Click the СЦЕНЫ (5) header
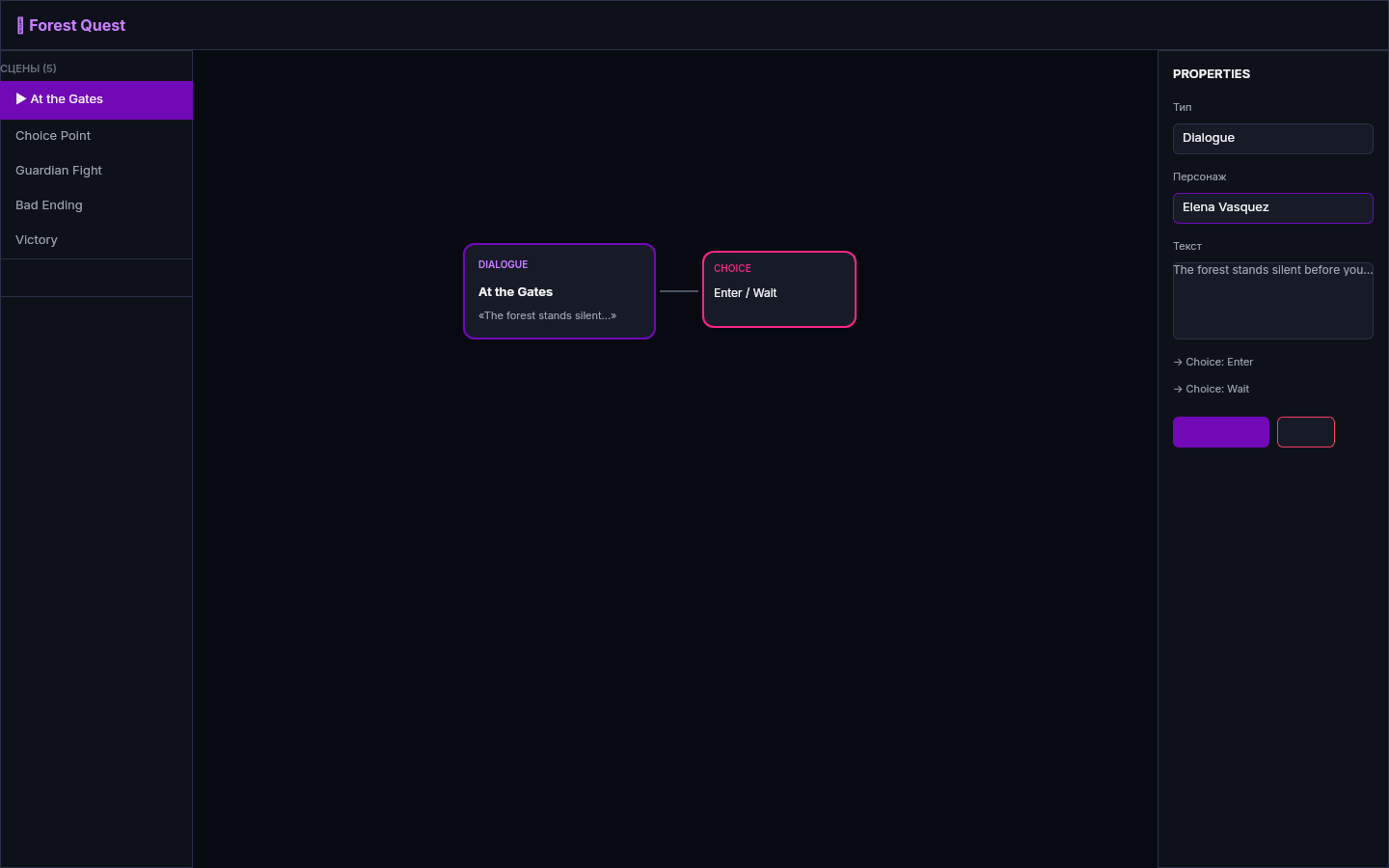Screen dimensions: 1389x868 (x=29, y=68)
